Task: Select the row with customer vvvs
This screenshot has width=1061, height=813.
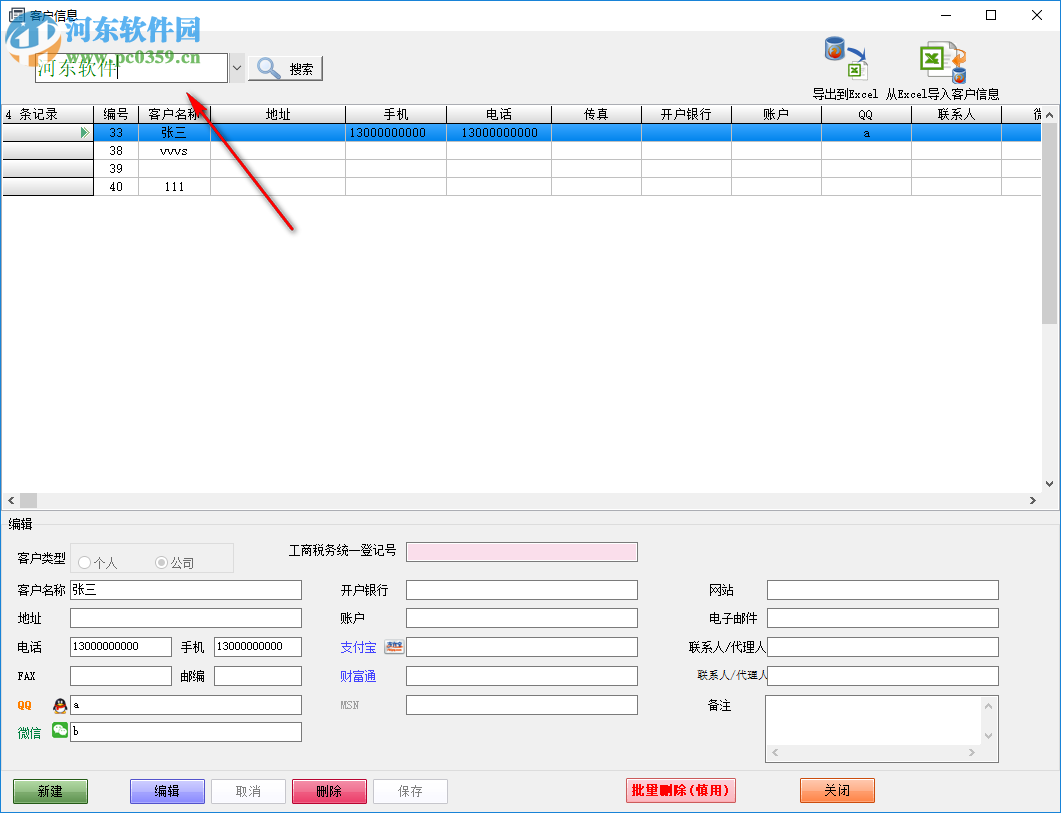Action: click(521, 151)
